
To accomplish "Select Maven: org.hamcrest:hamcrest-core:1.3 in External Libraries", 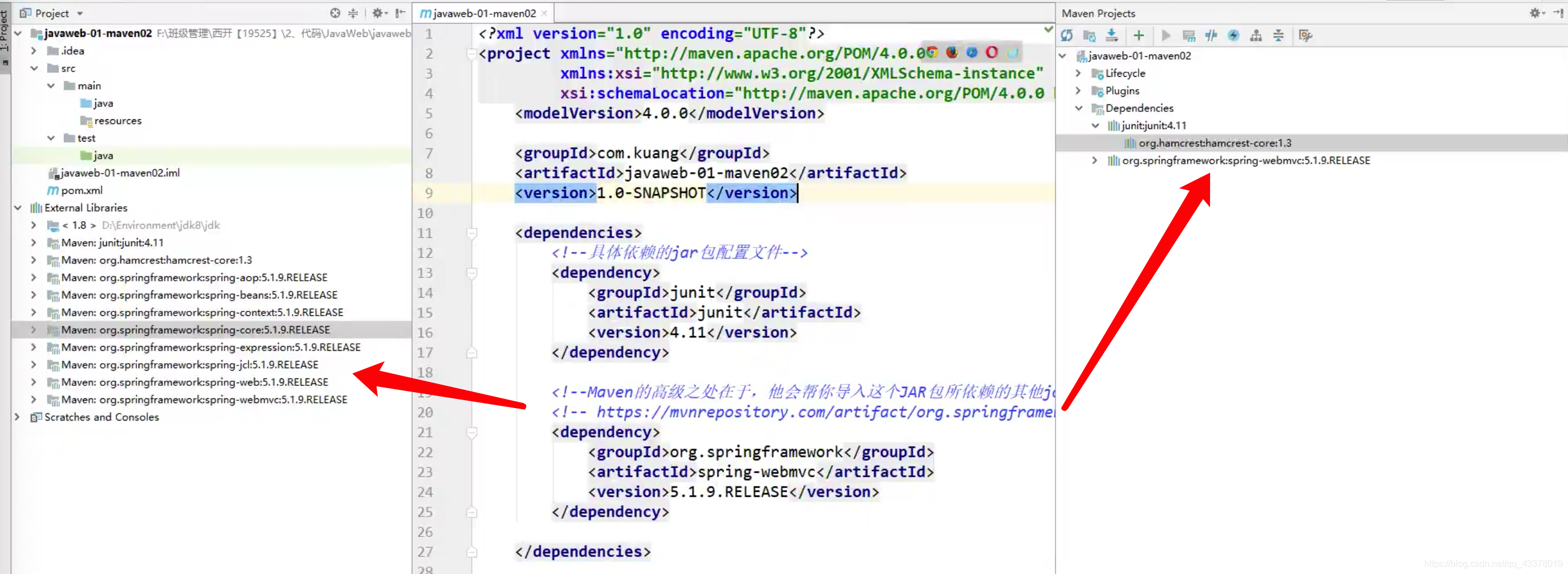I will click(x=150, y=260).
